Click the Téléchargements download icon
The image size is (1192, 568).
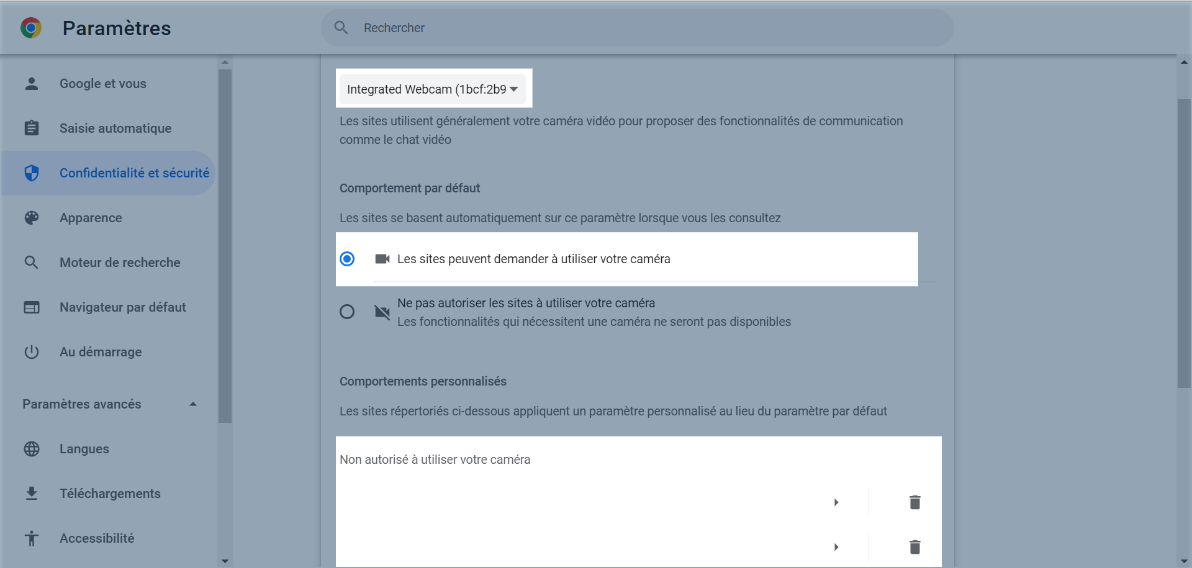coord(32,494)
